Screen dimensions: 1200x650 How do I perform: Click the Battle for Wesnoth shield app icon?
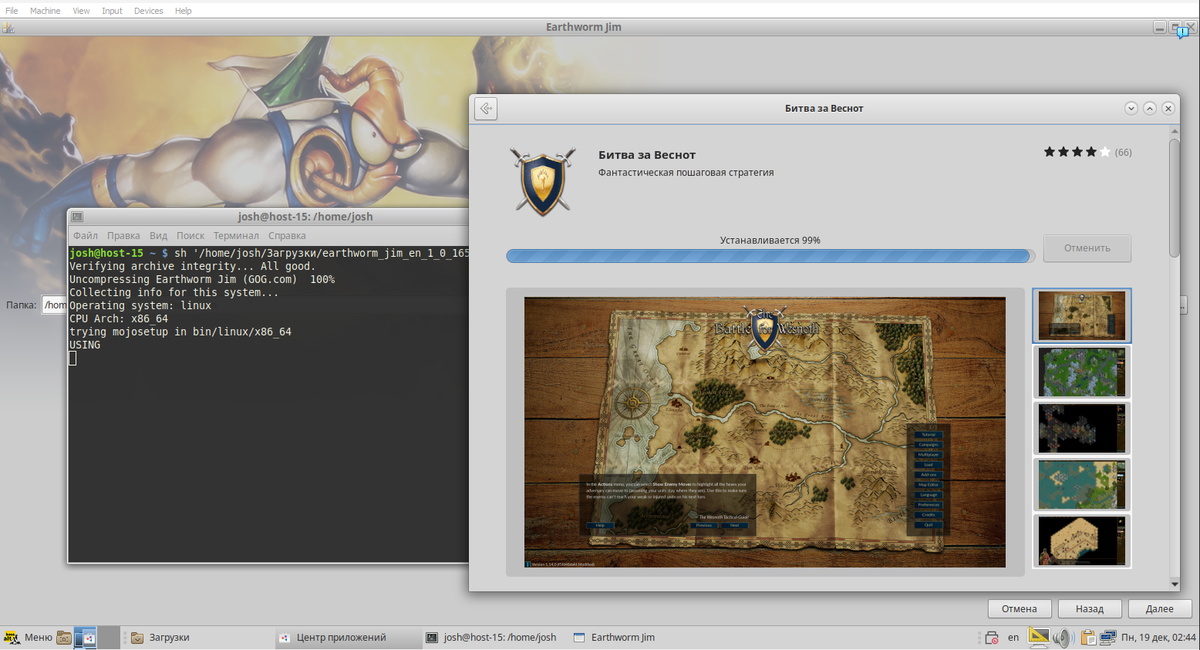click(x=543, y=181)
